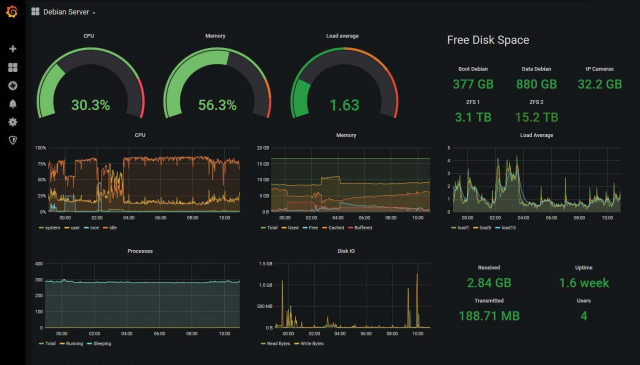Toggle the Total series in Memory legend
The width and height of the screenshot is (640, 365).
coord(269,228)
